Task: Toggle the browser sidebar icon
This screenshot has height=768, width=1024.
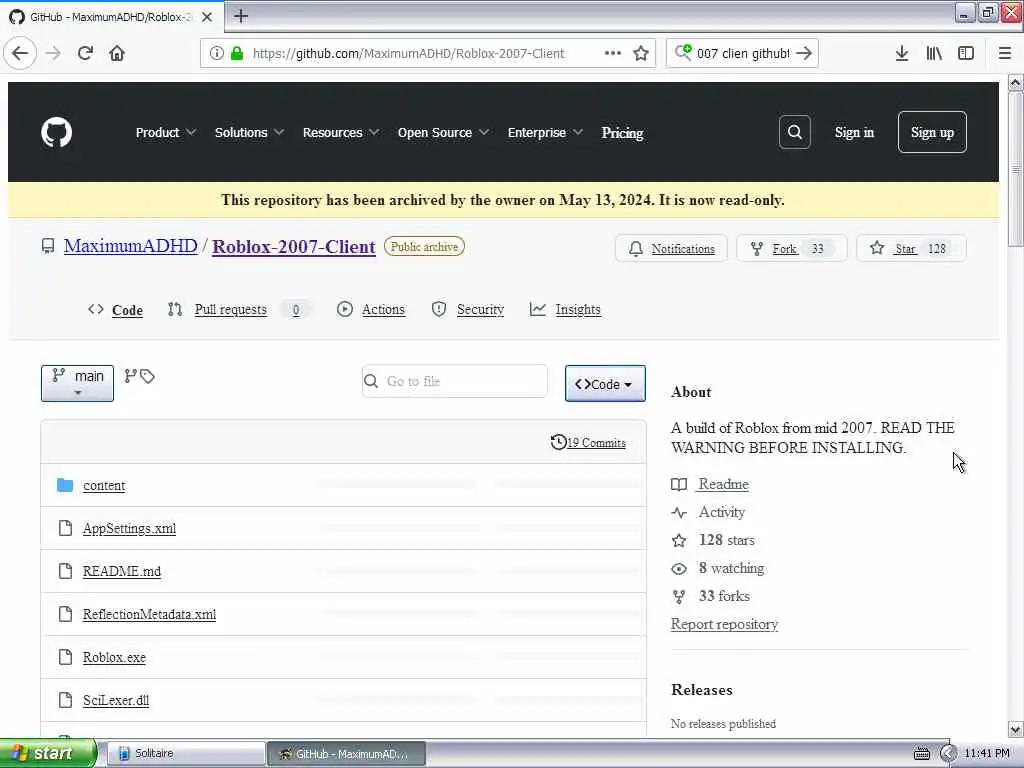Action: [966, 54]
